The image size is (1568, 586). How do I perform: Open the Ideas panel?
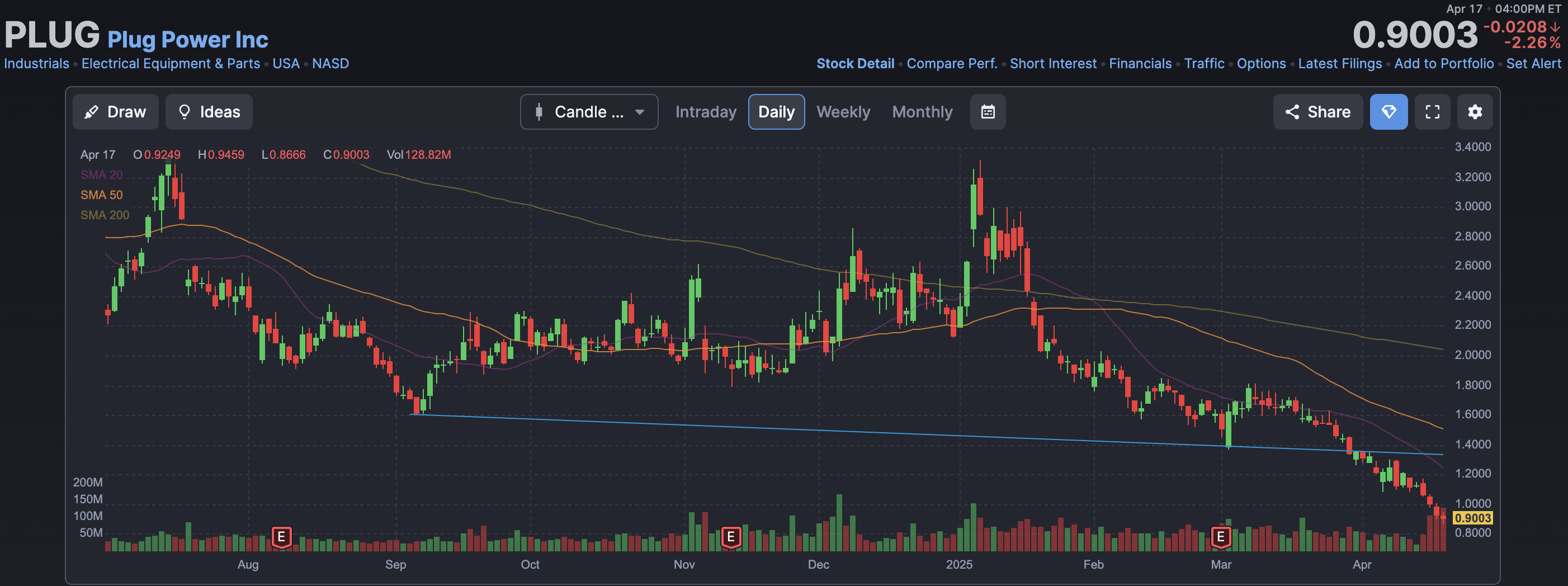point(209,112)
